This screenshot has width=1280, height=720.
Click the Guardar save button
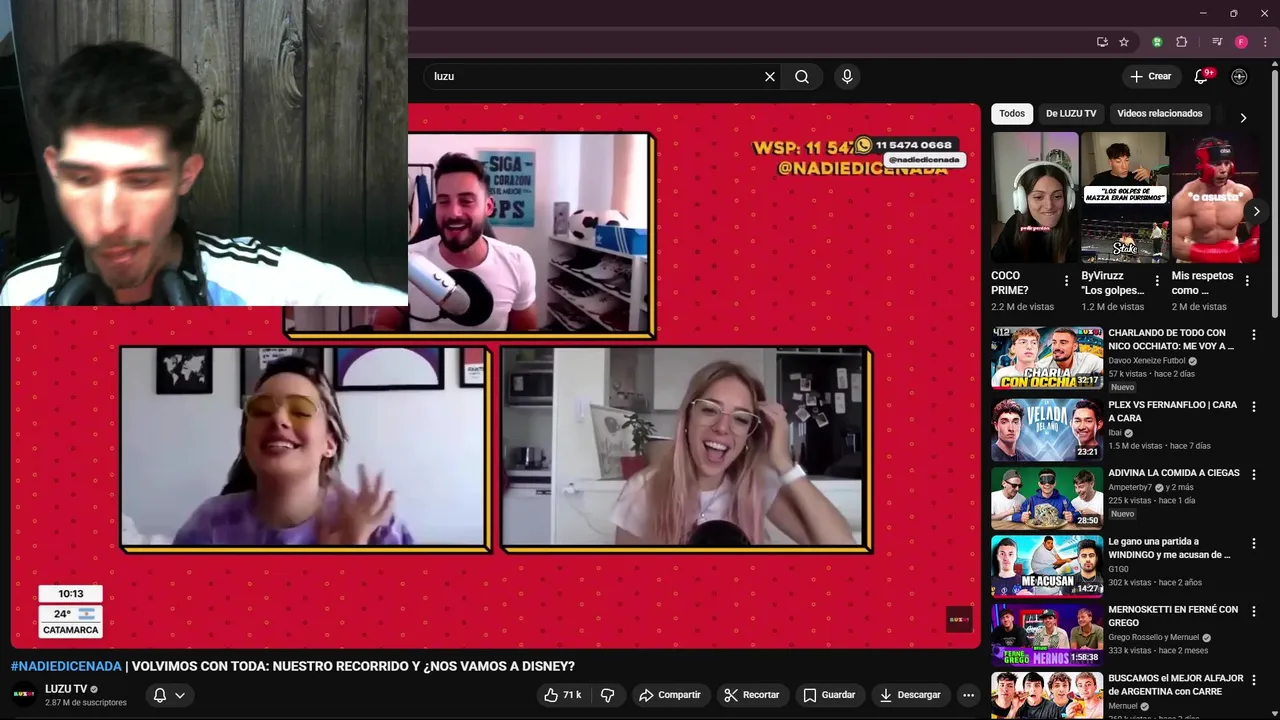pyautogui.click(x=829, y=695)
